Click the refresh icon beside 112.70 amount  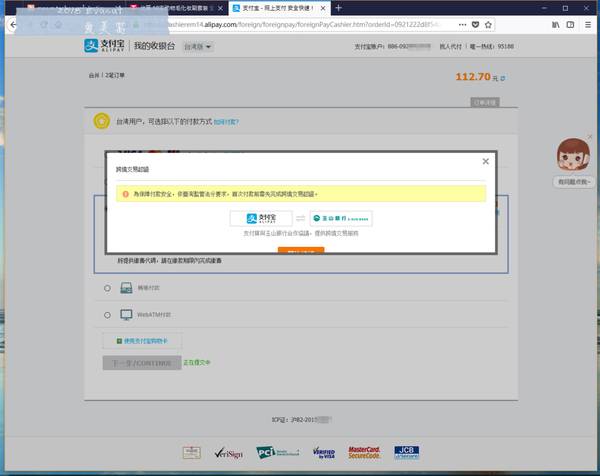coord(503,78)
